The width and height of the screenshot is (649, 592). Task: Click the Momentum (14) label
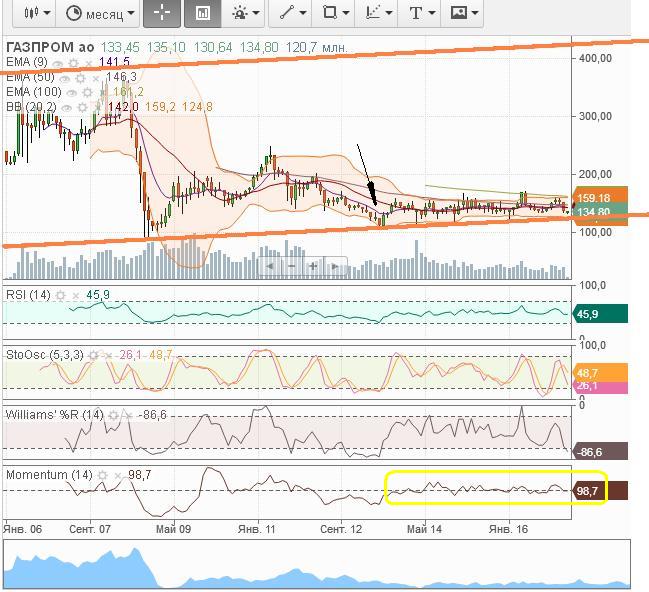coord(49,474)
